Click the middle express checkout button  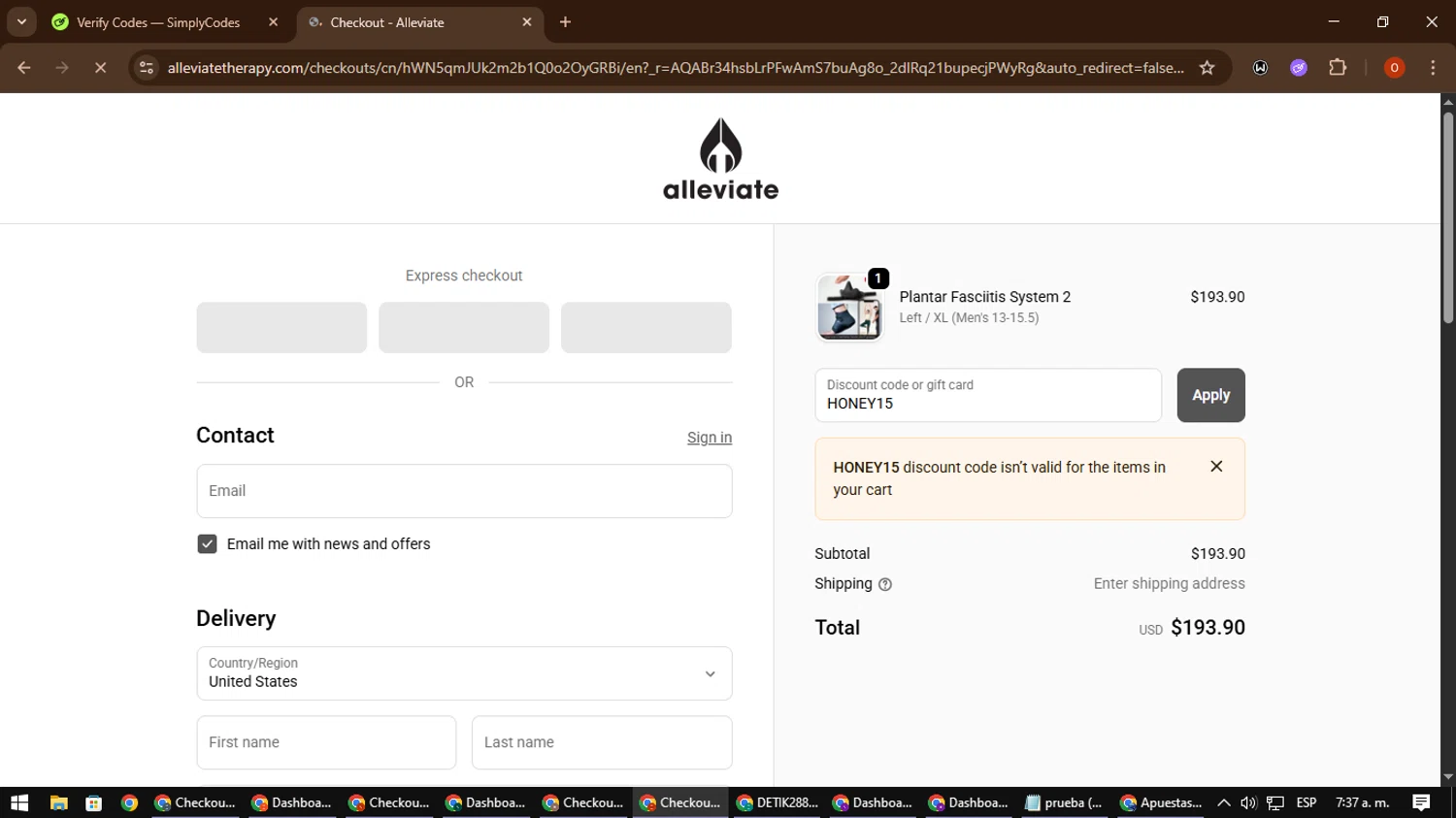(x=464, y=327)
